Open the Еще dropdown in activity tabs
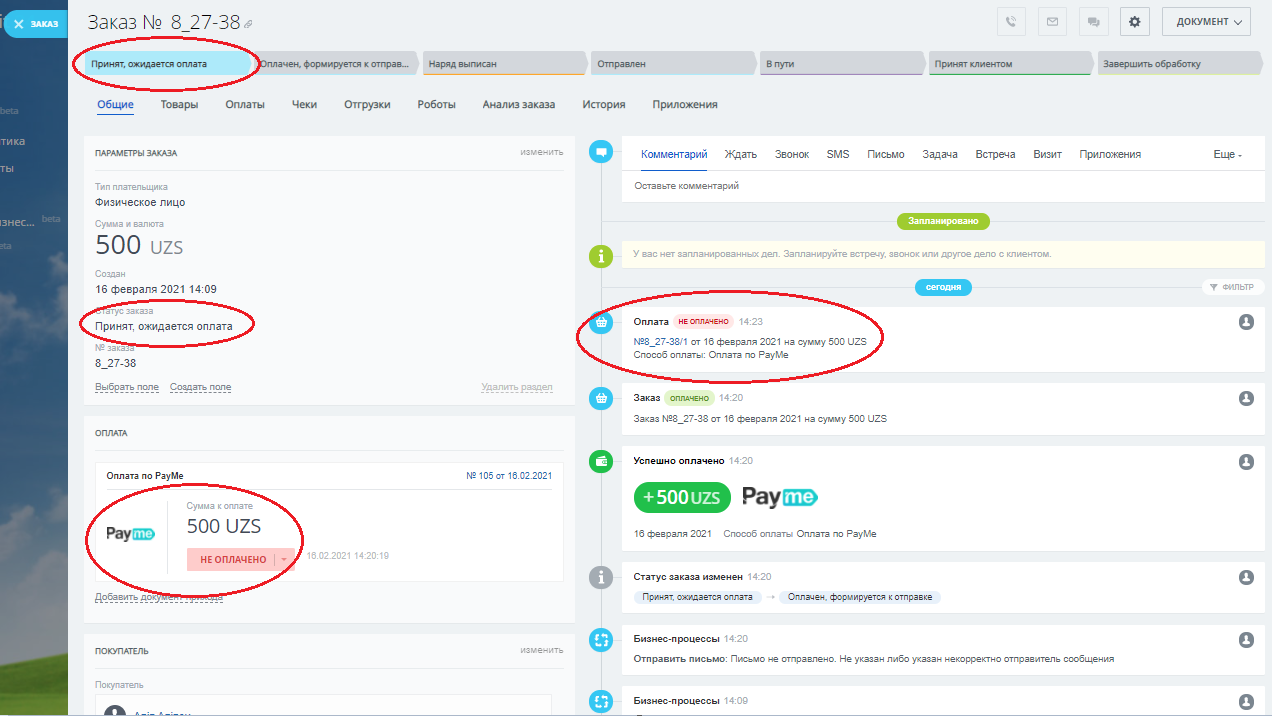The width and height of the screenshot is (1272, 716). pos(1227,155)
